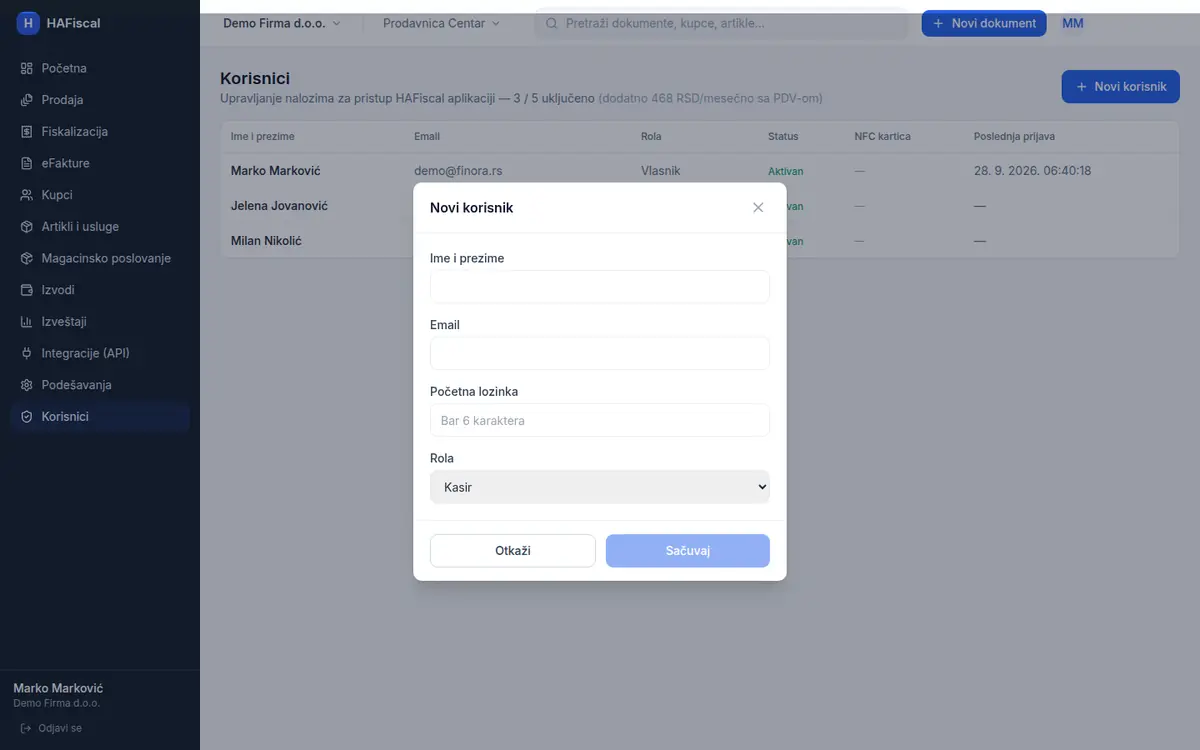Image resolution: width=1200 pixels, height=750 pixels.
Task: Click the NFC kartica column header
Action: click(882, 136)
